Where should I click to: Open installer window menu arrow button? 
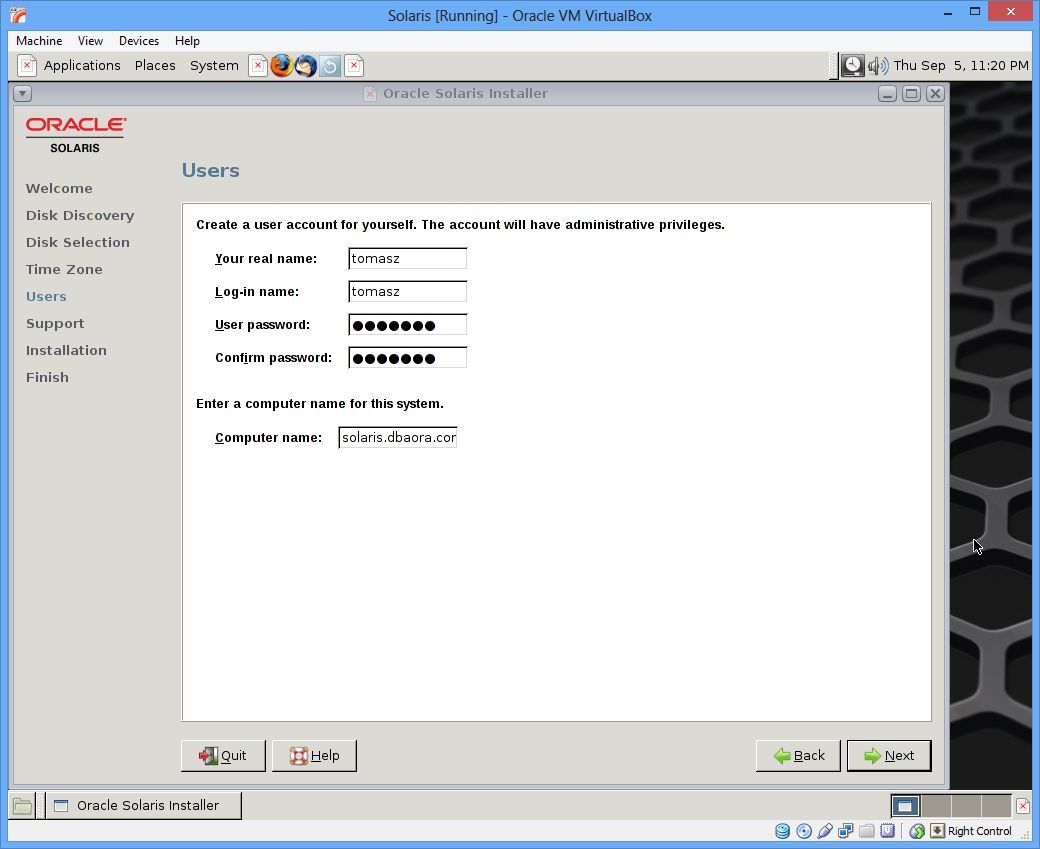coord(23,94)
